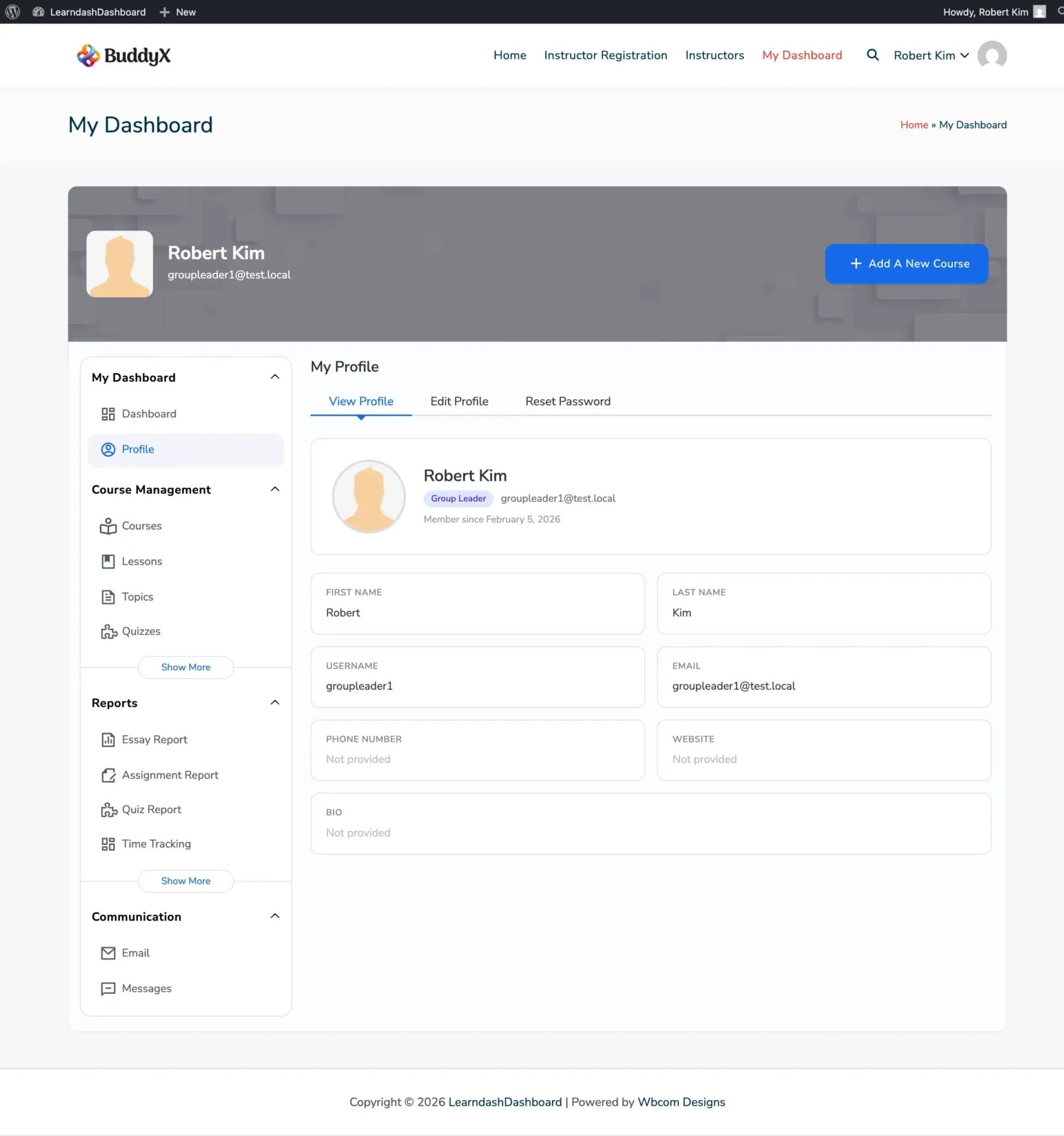Open the Instructor Registration nav link
The image size is (1064, 1136).
point(605,55)
